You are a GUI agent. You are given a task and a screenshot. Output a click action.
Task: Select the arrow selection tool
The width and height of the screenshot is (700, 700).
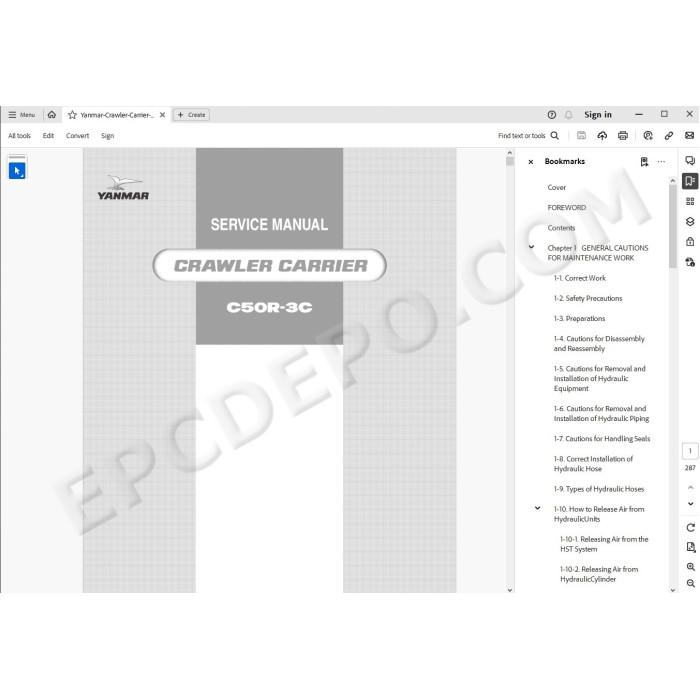[x=17, y=171]
